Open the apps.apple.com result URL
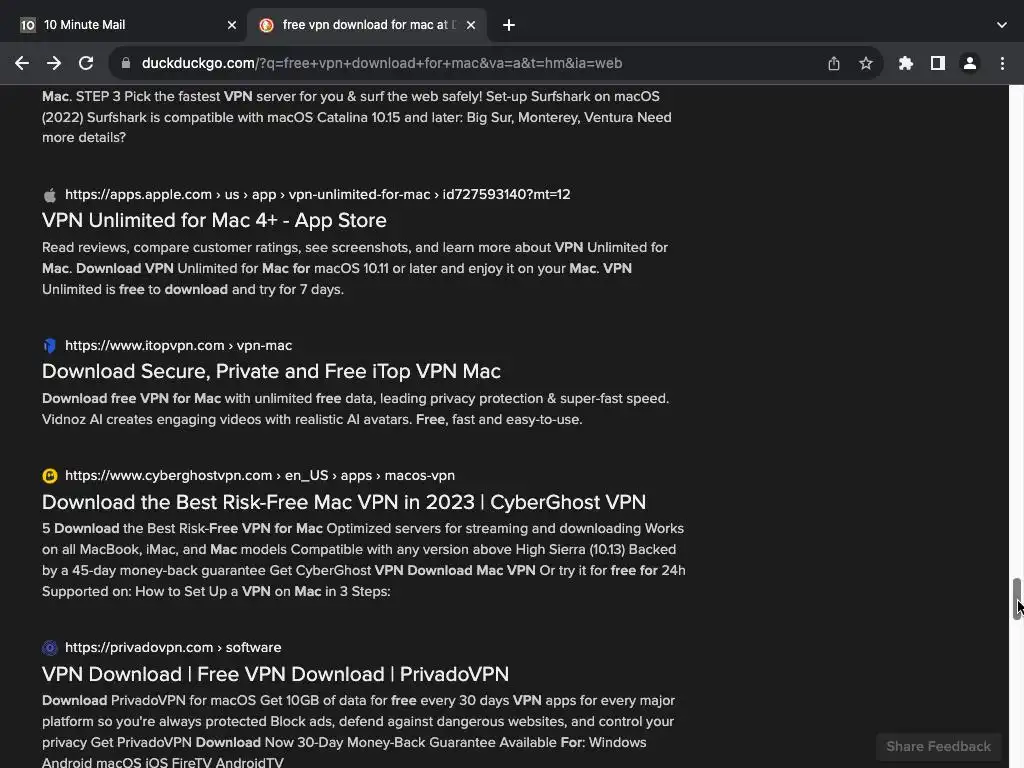Screen dimensions: 1024x768 [x=317, y=195]
